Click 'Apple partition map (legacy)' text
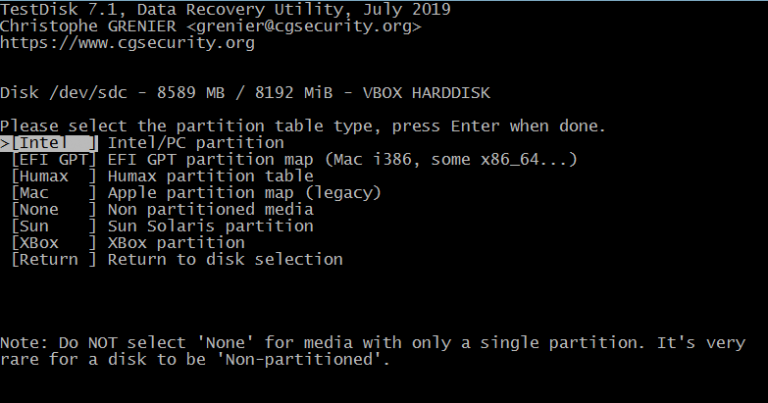 (245, 193)
